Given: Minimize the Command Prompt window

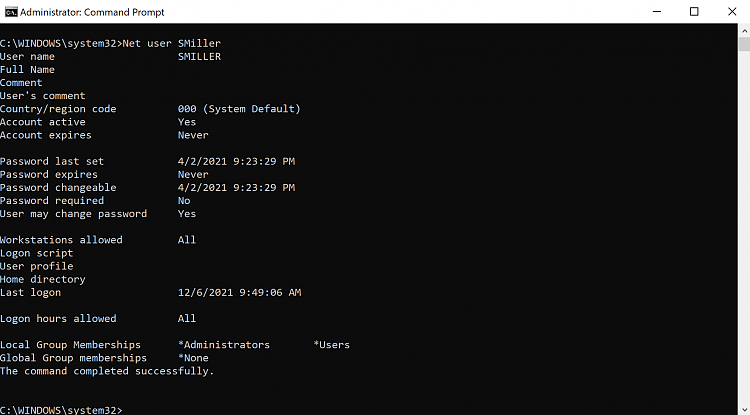Looking at the screenshot, I should click(647, 12).
